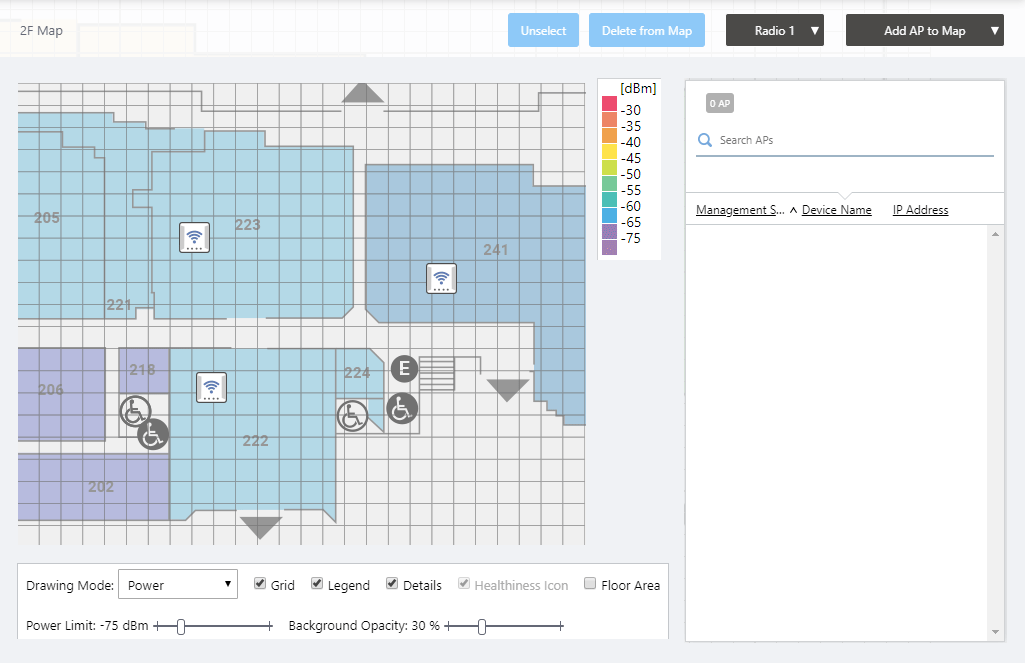
Task: Click the light wheelchair icon below room 224
Action: (x=352, y=416)
